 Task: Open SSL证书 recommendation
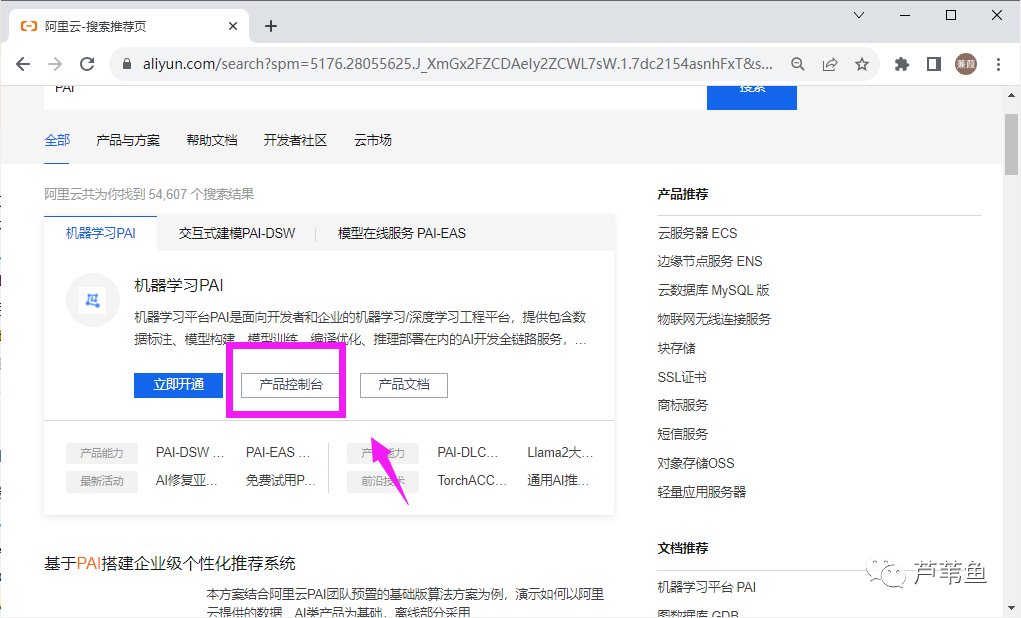coord(682,376)
